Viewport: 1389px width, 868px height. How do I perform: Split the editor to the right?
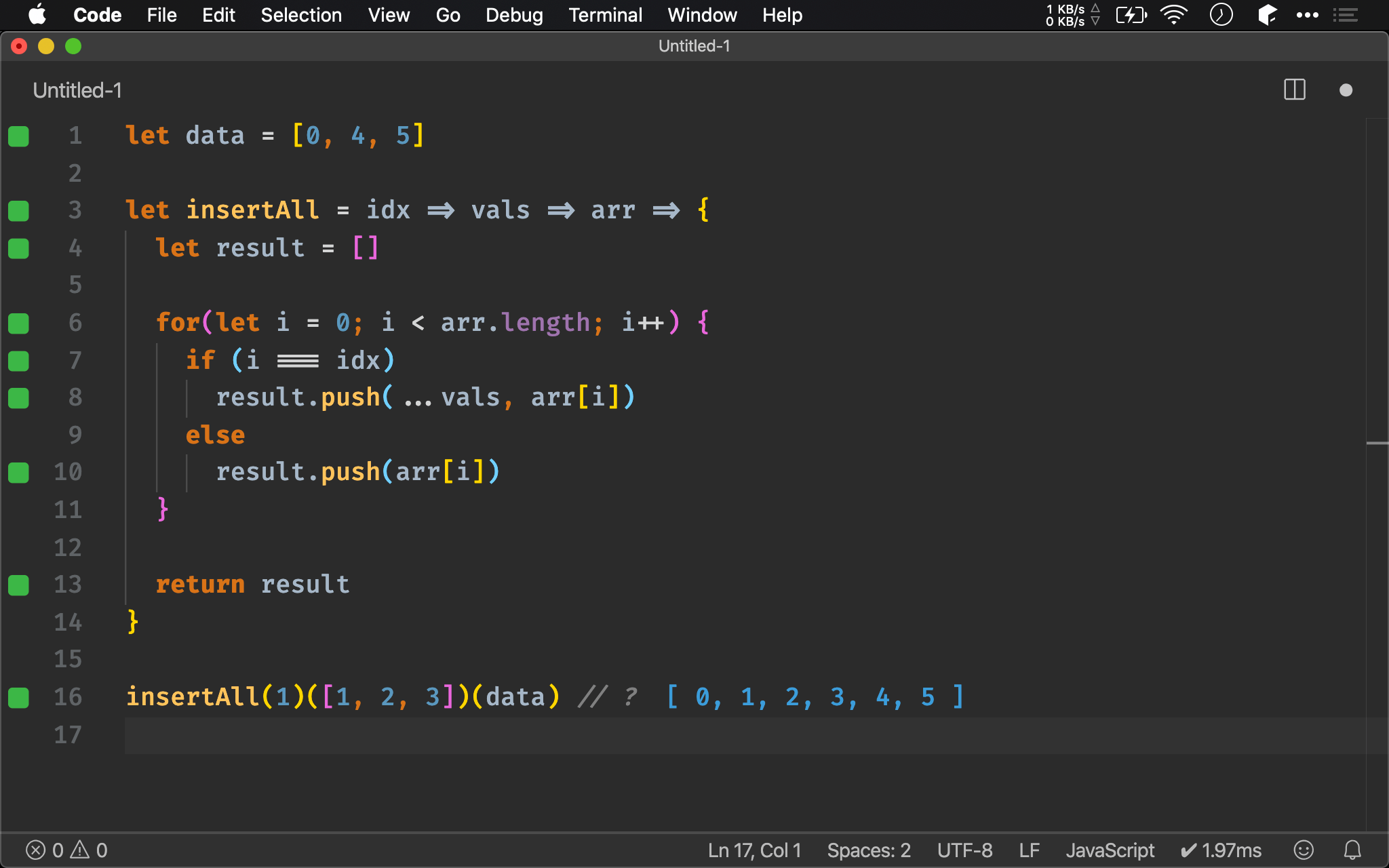coord(1295,90)
